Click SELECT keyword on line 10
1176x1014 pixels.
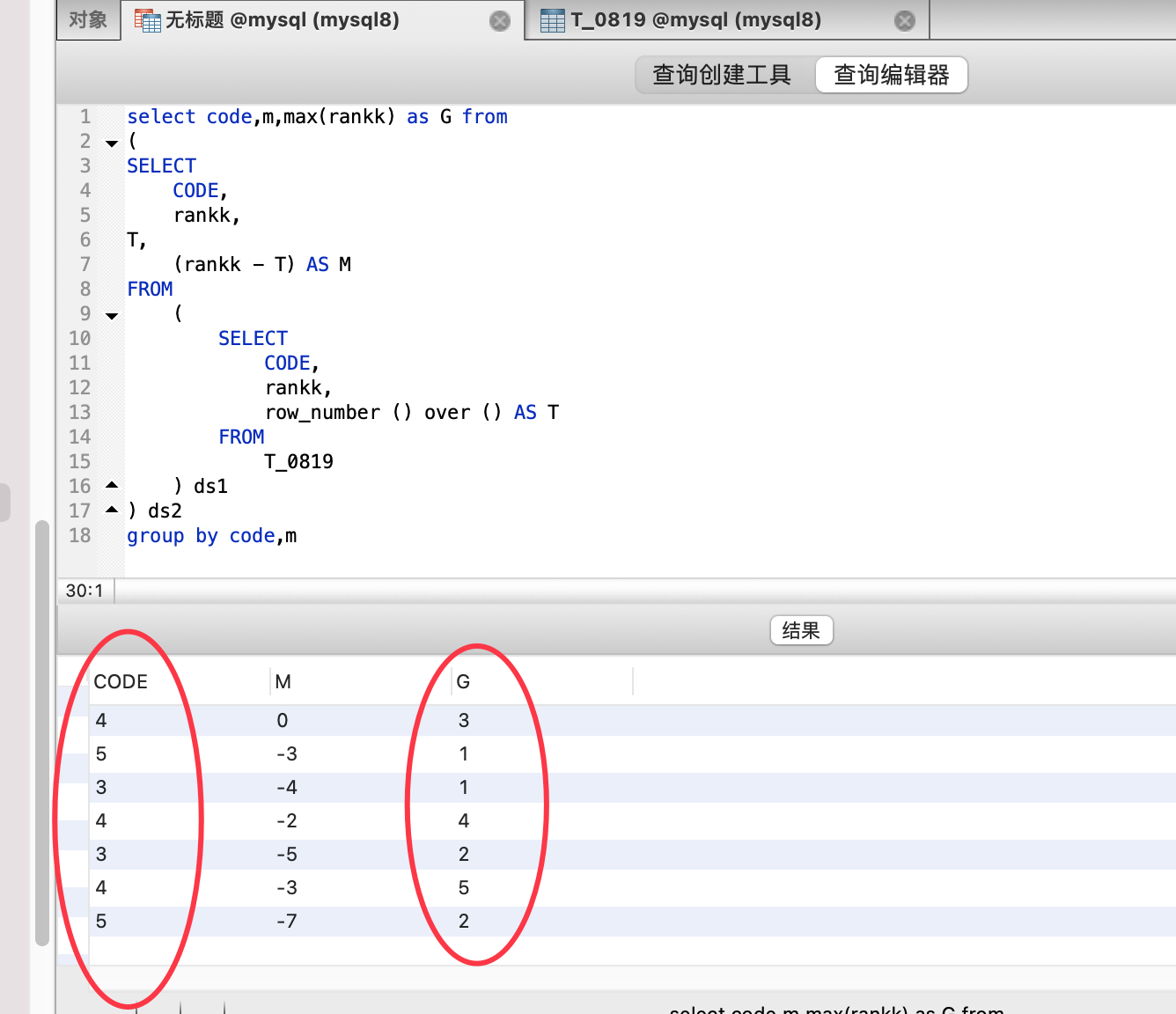pos(253,338)
